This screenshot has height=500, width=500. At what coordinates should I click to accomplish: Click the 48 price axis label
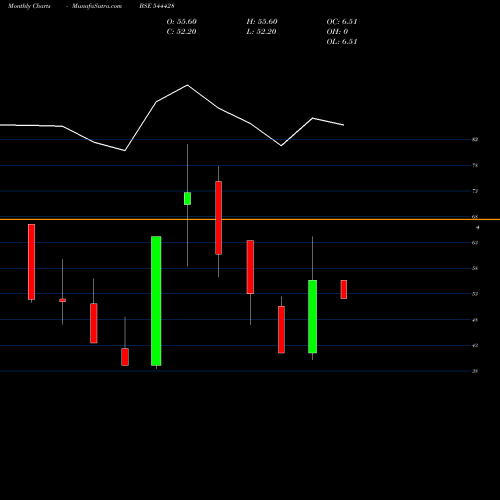tap(475, 320)
